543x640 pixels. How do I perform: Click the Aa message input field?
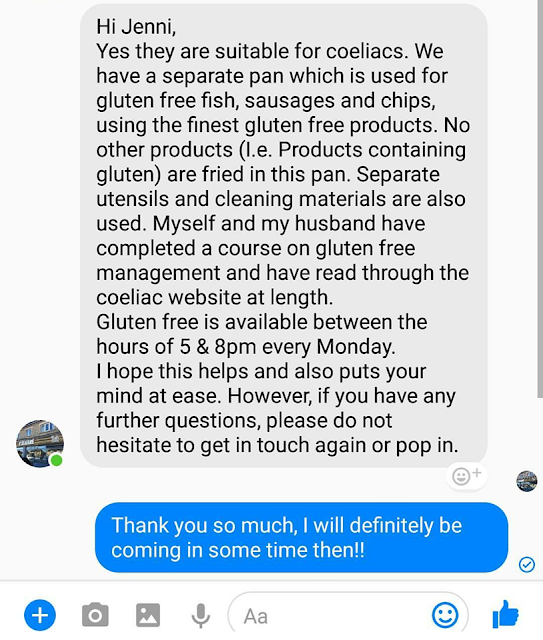(x=348, y=615)
